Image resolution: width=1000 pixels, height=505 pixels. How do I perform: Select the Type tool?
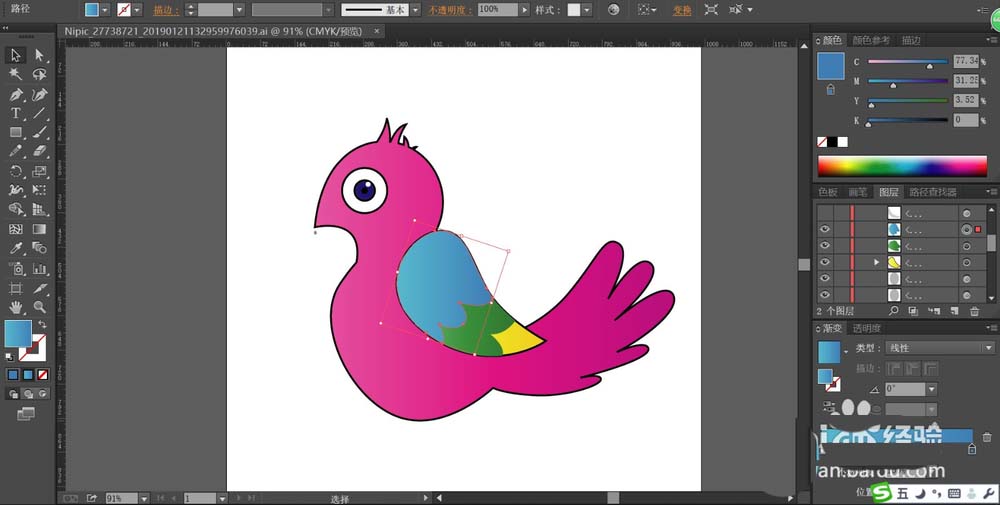[x=16, y=113]
